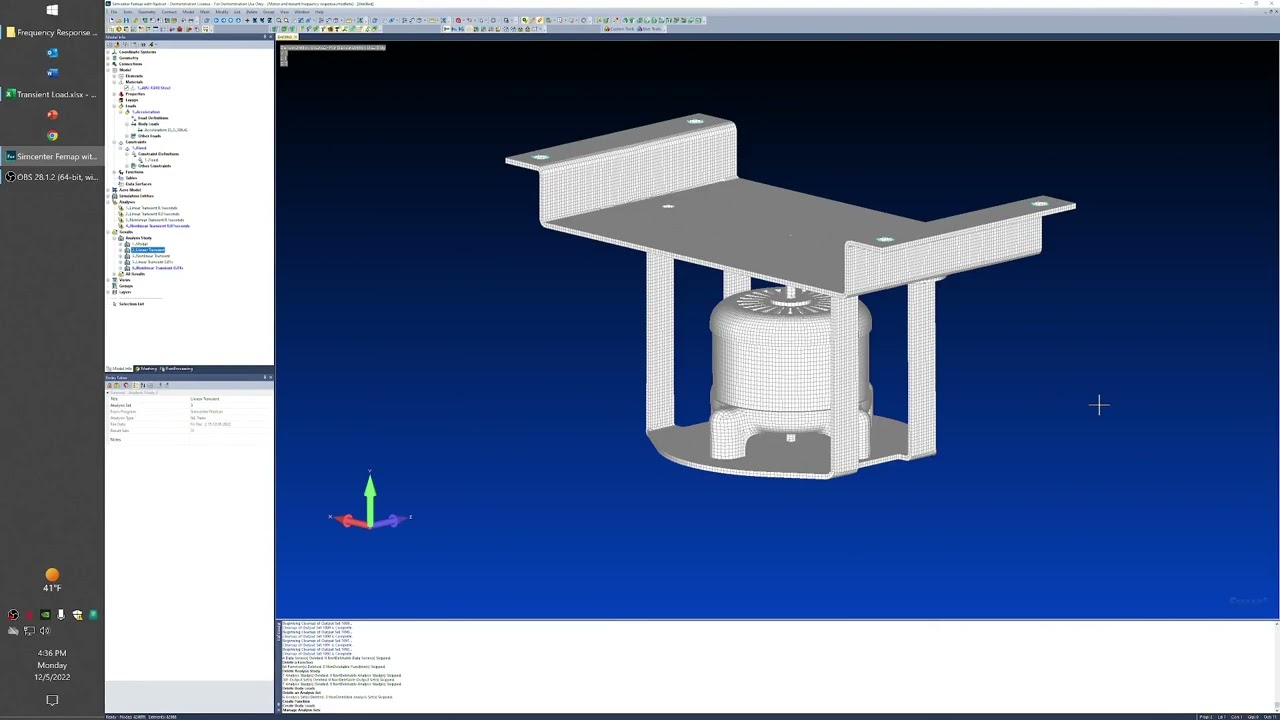Expand the Connections tree node

(108, 64)
